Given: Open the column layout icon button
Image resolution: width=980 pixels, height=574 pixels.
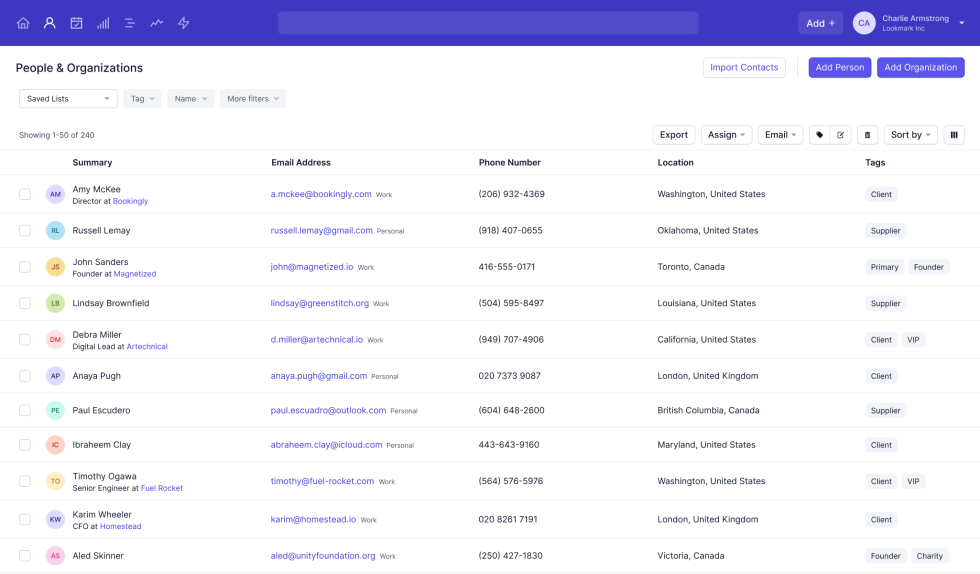Looking at the screenshot, I should (954, 135).
